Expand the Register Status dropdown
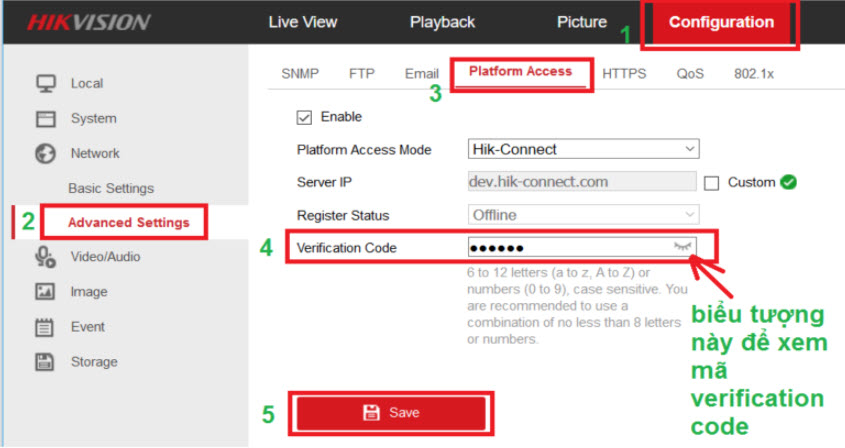The width and height of the screenshot is (845, 448). click(583, 215)
